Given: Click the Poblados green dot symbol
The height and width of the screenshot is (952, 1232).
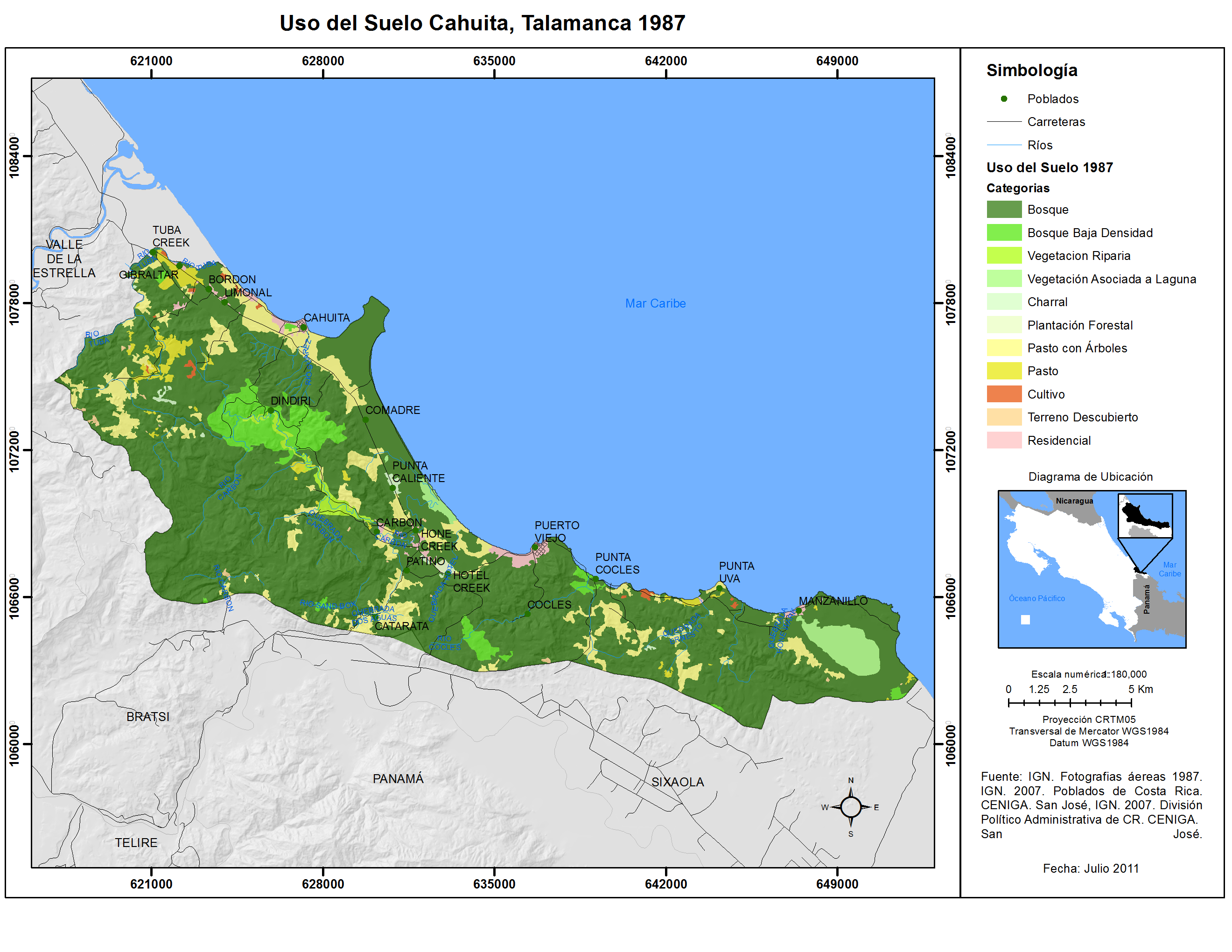Looking at the screenshot, I should pos(1003,98).
